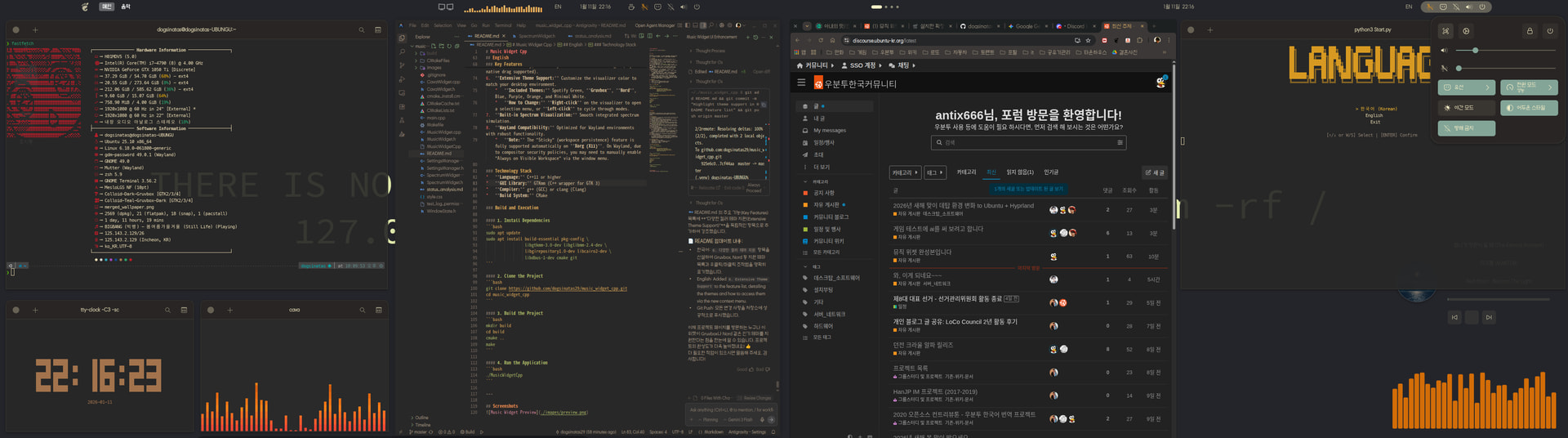Click the lock screen icon in quick settings
1568x438 pixels.
pyautogui.click(x=1530, y=31)
